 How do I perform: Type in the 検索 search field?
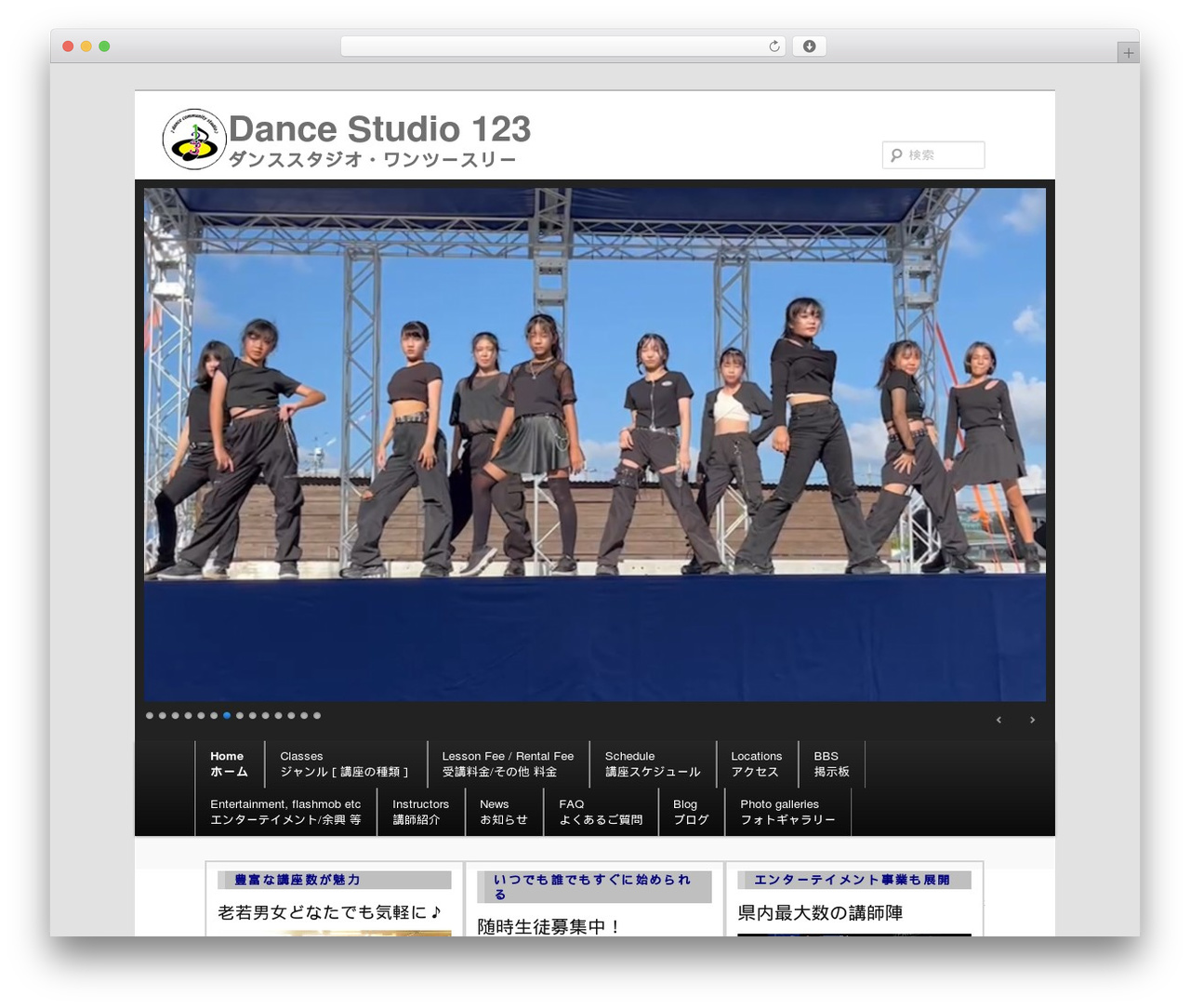click(x=933, y=155)
